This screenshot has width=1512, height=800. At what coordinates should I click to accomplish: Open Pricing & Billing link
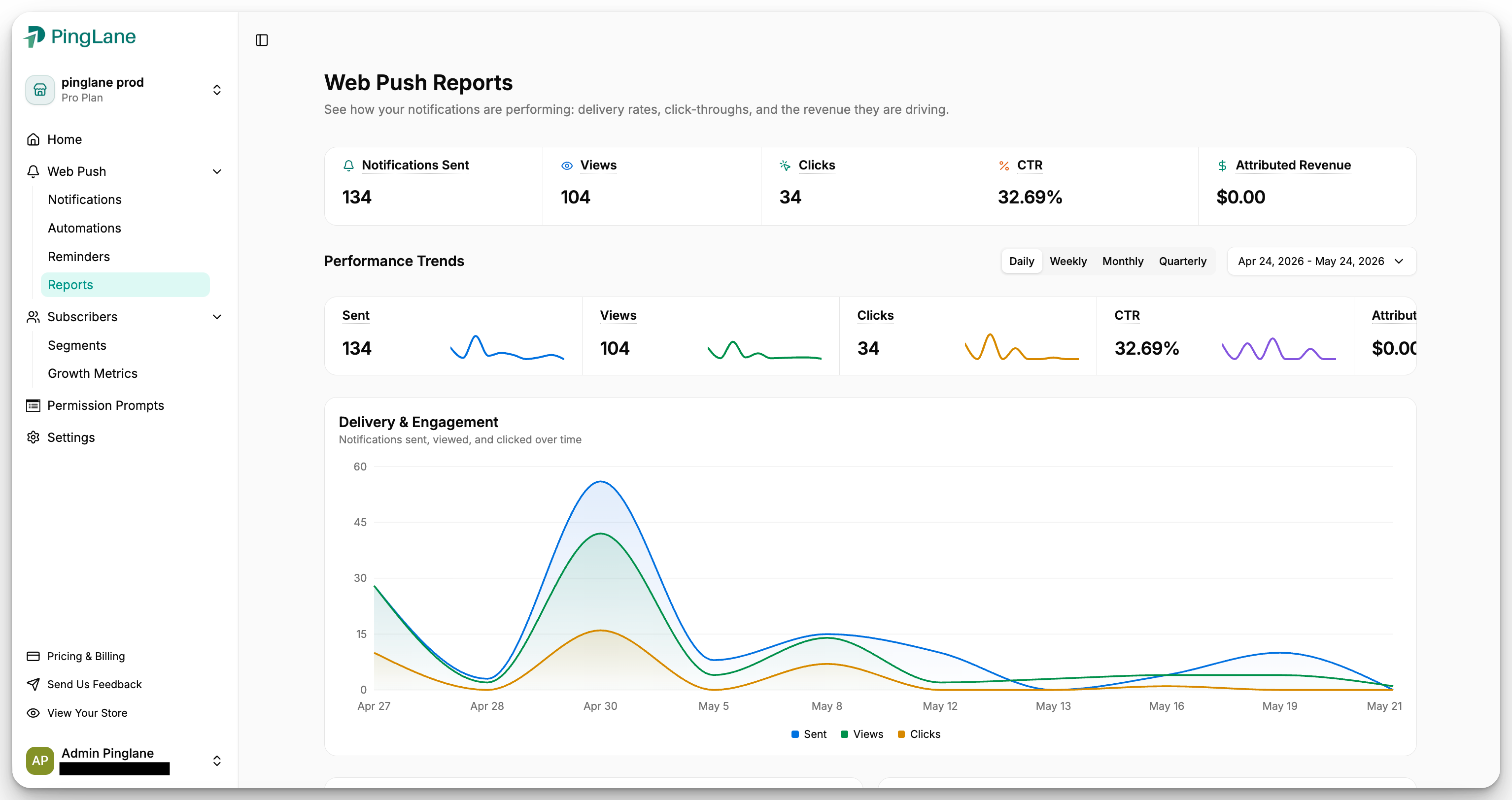tap(124, 656)
